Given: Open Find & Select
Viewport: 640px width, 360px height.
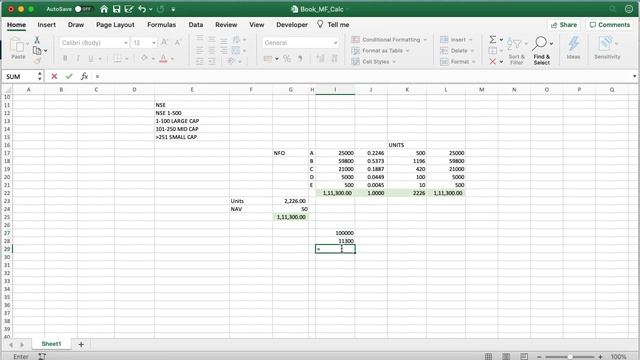Looking at the screenshot, I should [x=542, y=51].
